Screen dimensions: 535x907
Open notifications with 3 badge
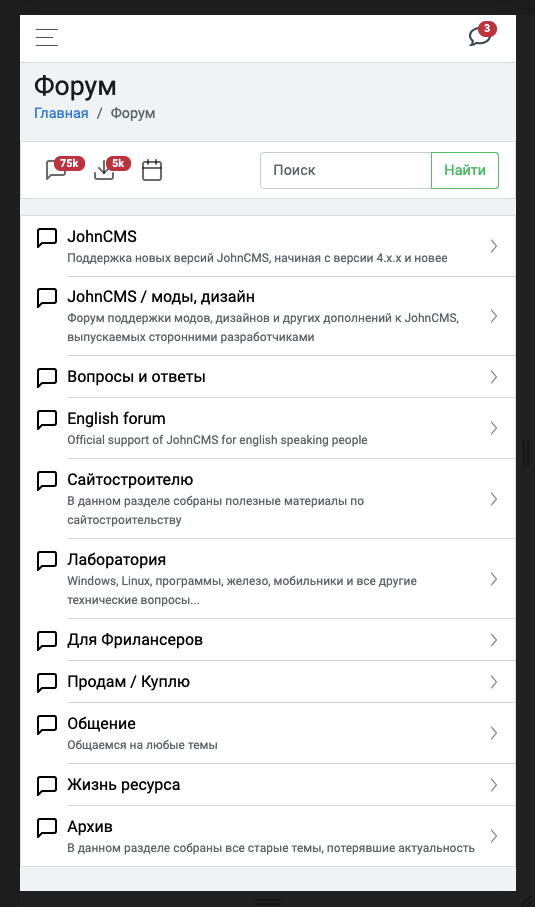(482, 35)
